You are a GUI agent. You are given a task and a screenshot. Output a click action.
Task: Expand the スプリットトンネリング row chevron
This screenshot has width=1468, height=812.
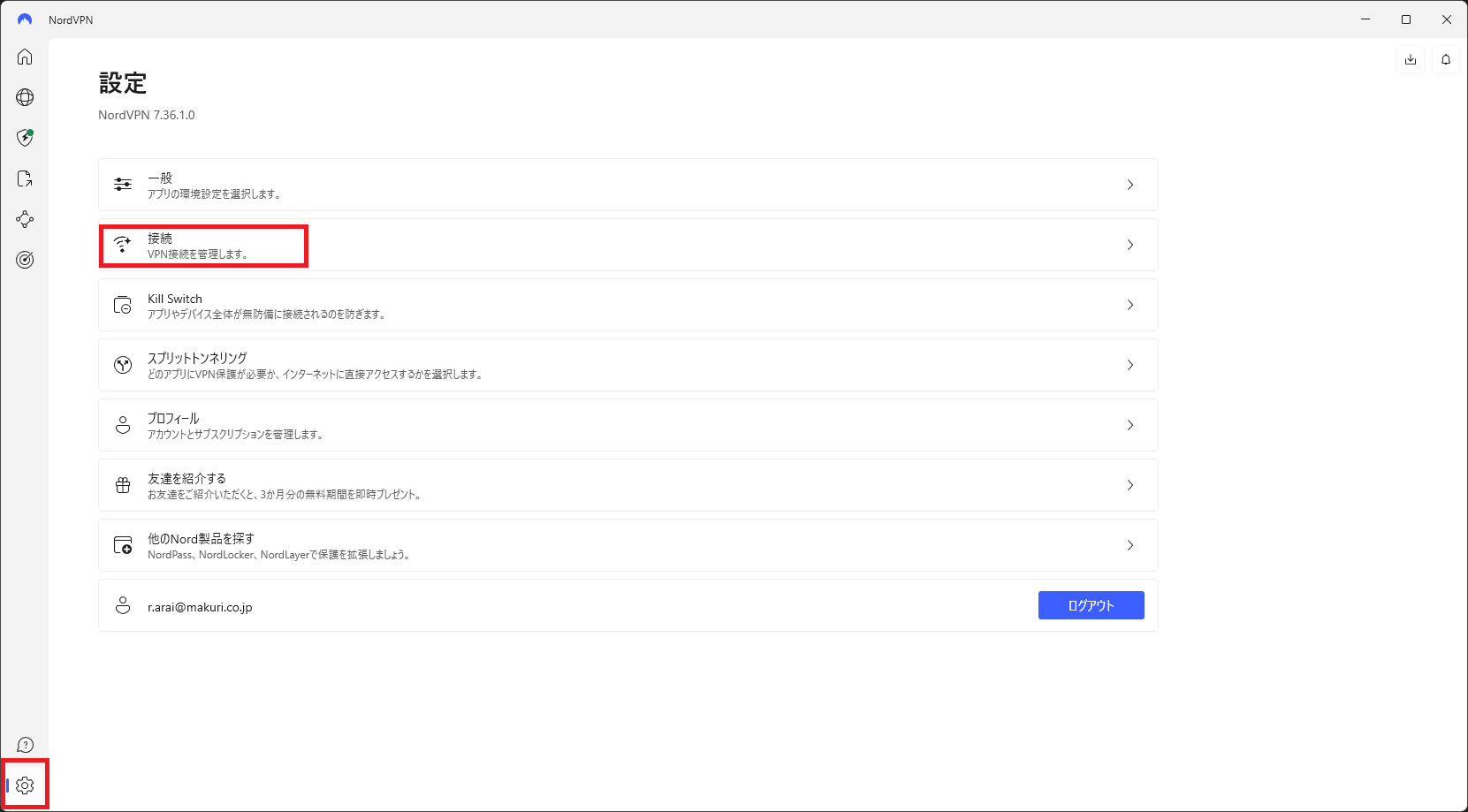tap(1130, 365)
